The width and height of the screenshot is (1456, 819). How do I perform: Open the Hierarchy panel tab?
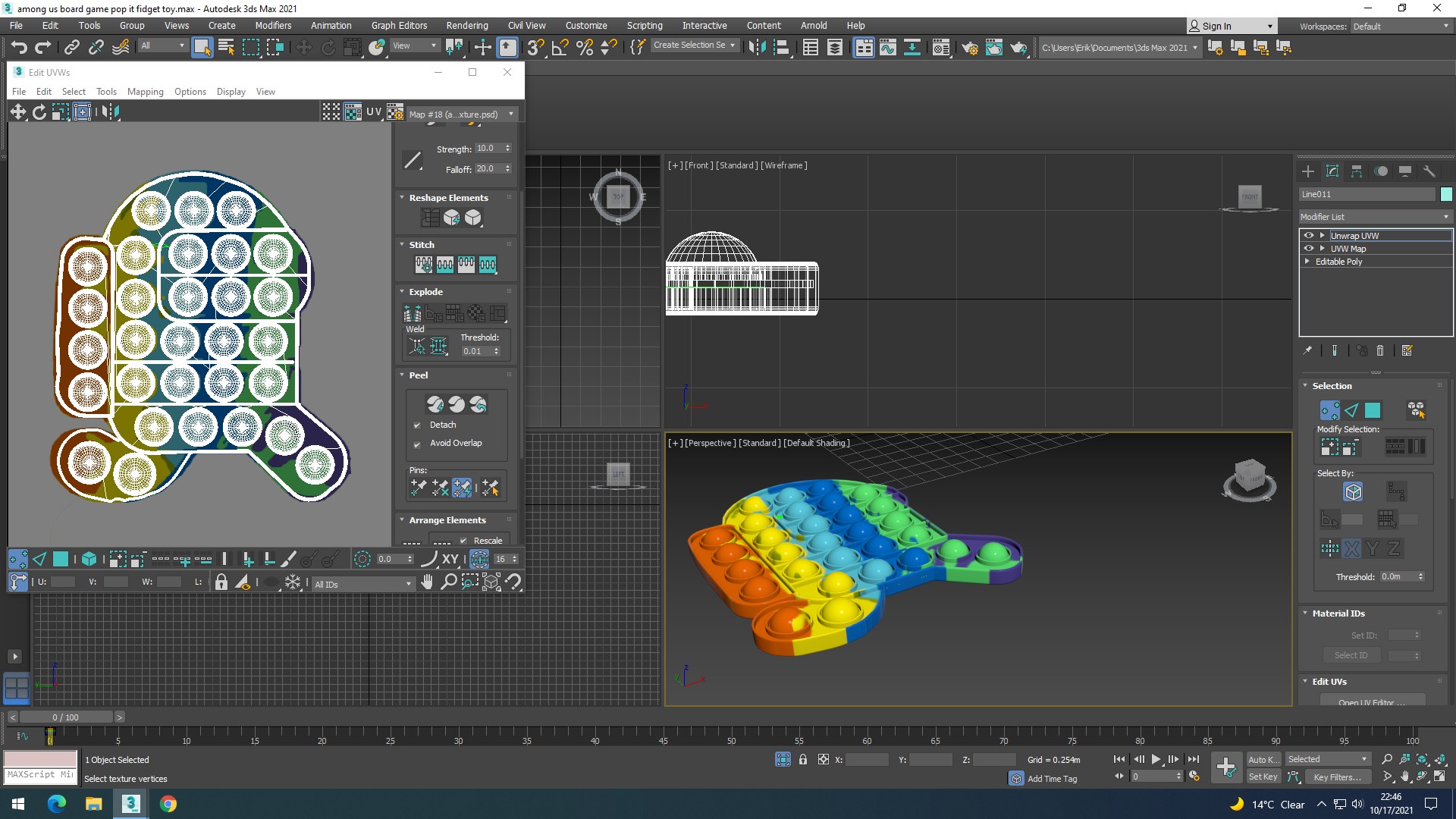point(1357,171)
